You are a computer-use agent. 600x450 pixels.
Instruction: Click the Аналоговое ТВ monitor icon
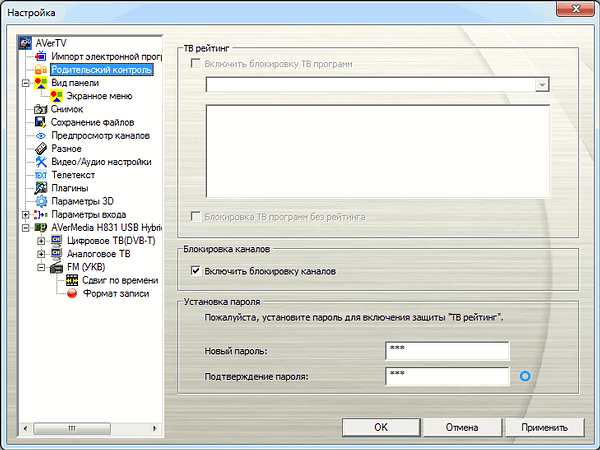coord(56,254)
